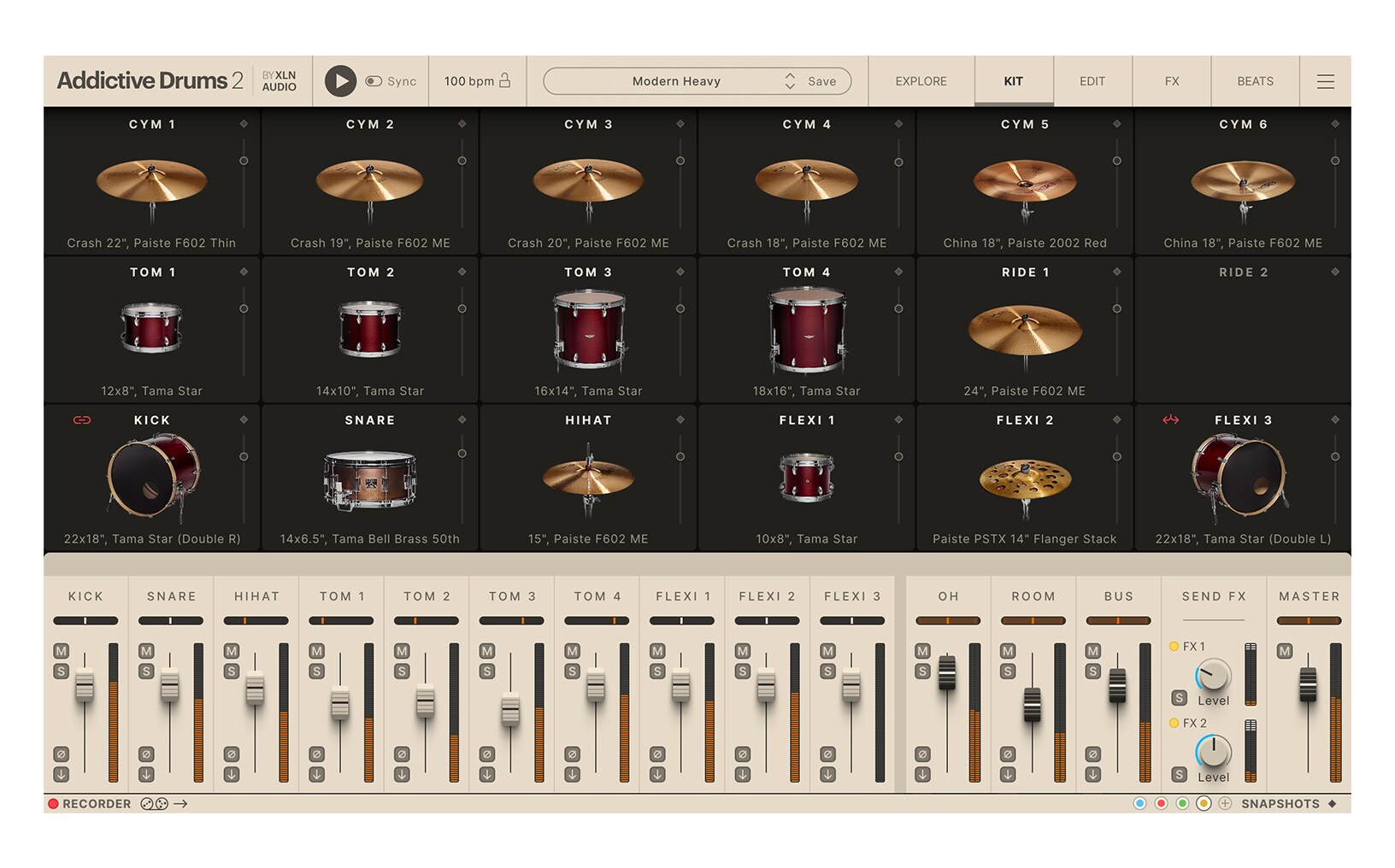The image size is (1395, 868).
Task: Toggle the Sync switch
Action: pyautogui.click(x=374, y=81)
